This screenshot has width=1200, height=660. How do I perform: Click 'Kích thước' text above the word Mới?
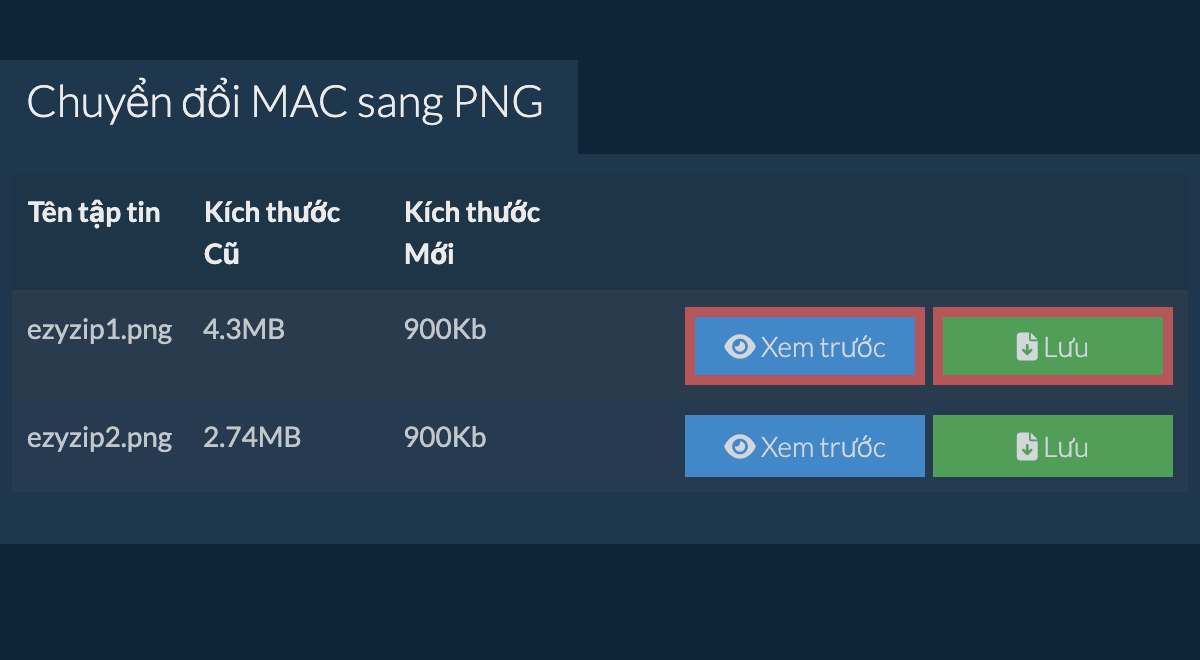472,212
